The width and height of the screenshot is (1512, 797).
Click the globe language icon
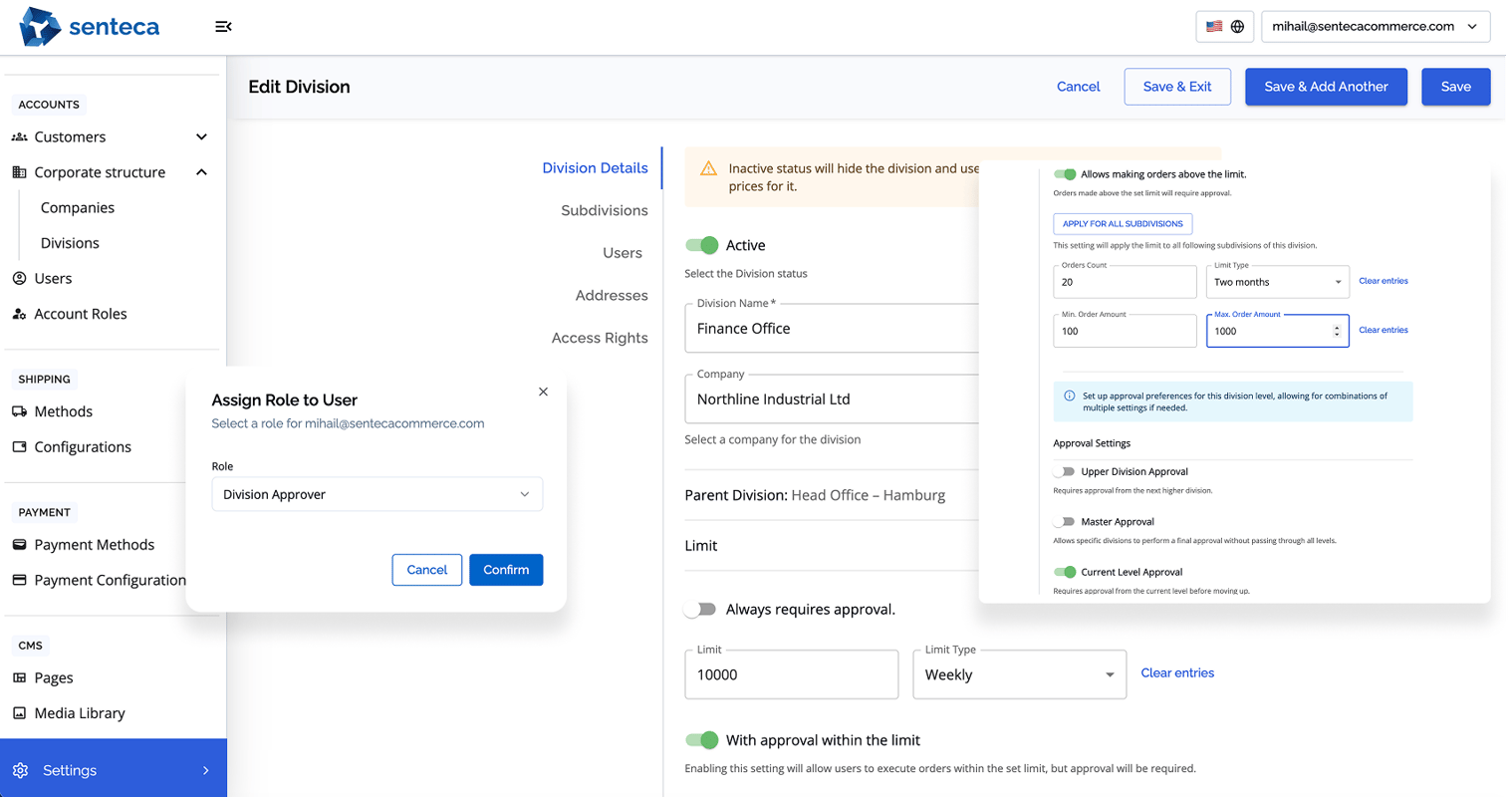1237,27
